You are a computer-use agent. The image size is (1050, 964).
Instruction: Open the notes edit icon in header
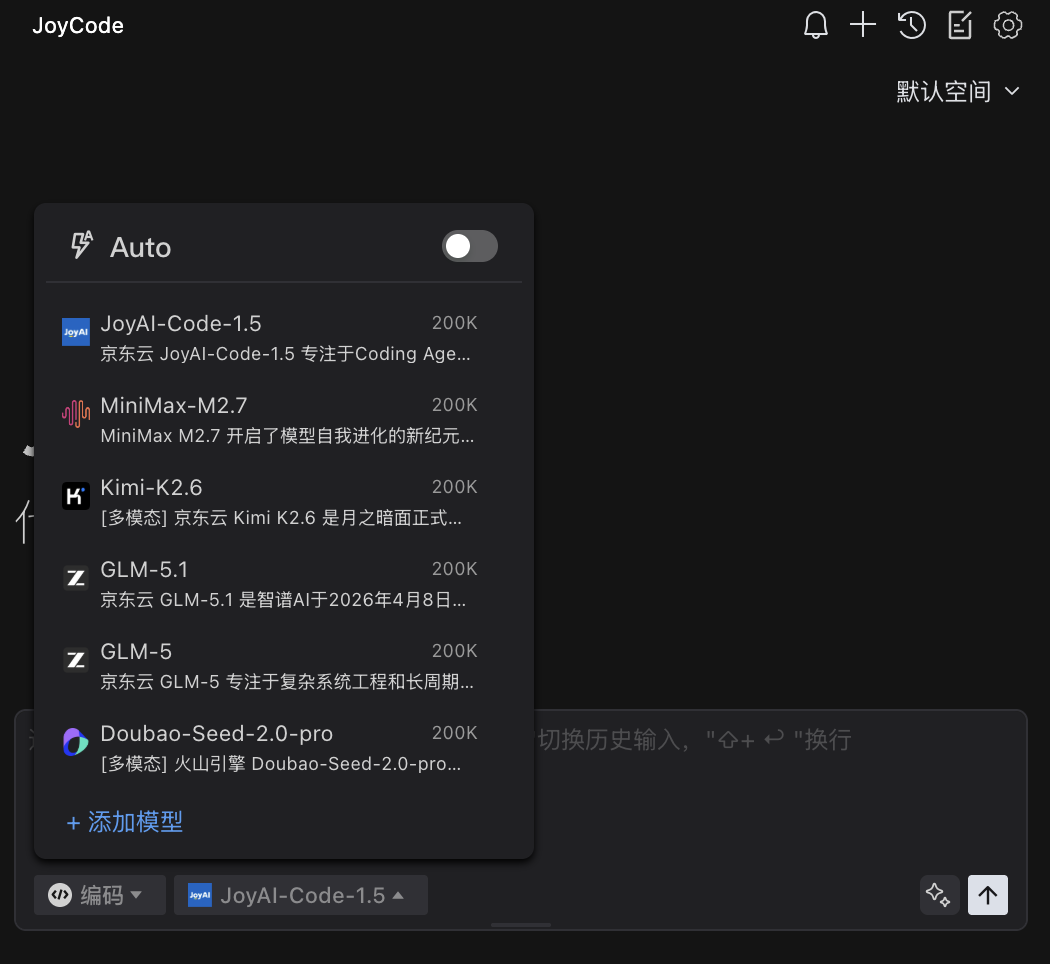tap(960, 25)
